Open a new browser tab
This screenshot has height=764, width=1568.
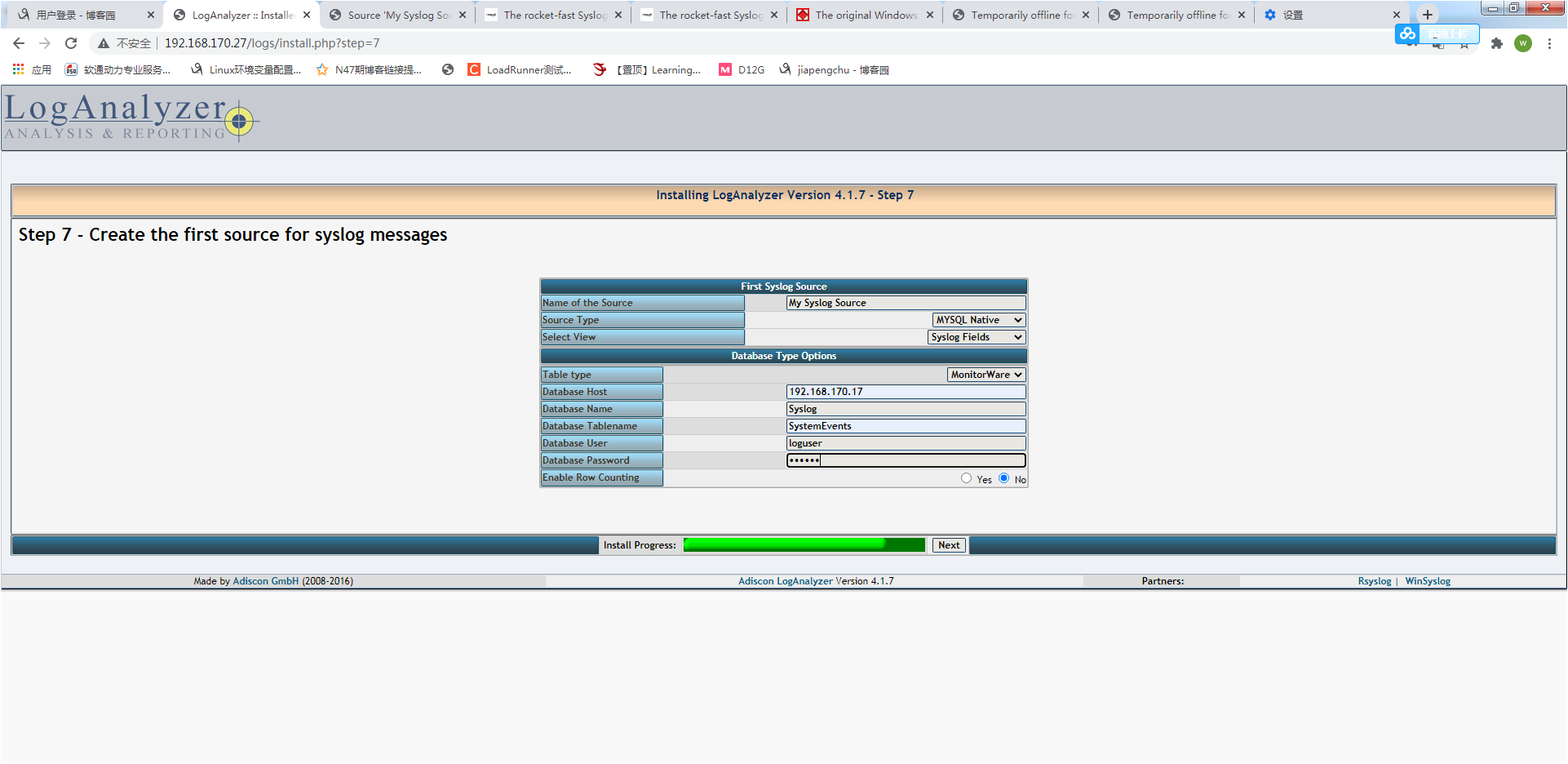[1427, 15]
